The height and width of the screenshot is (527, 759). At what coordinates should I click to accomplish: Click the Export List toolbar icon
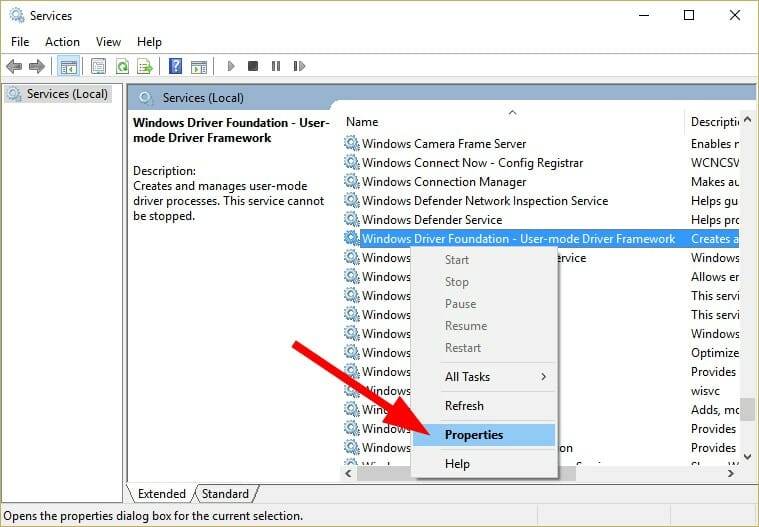click(x=145, y=66)
